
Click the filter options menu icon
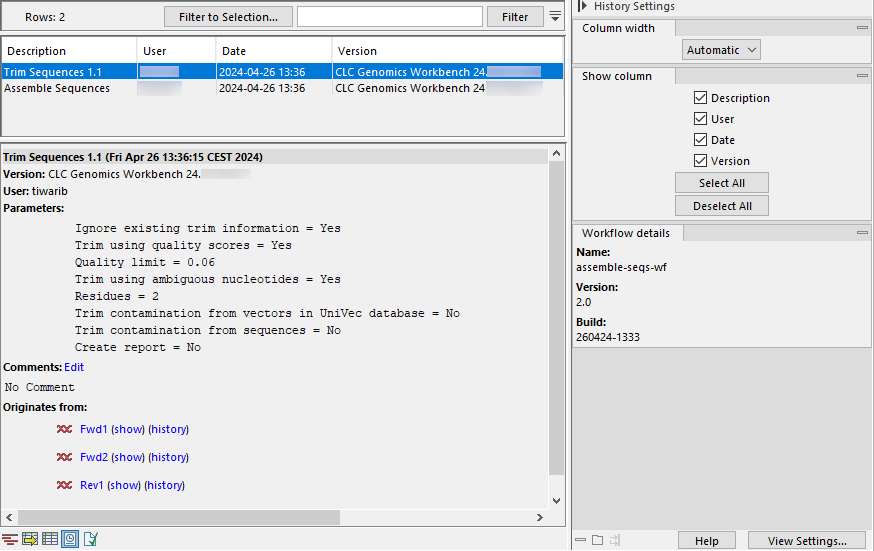click(x=555, y=16)
